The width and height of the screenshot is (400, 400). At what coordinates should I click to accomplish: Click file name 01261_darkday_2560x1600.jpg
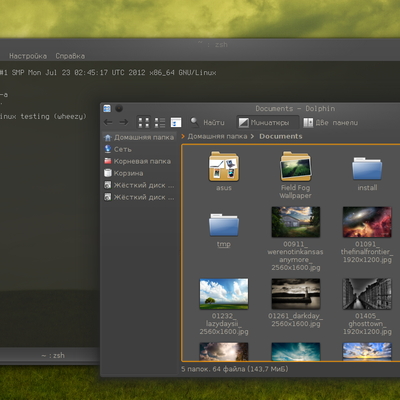tap(296, 320)
